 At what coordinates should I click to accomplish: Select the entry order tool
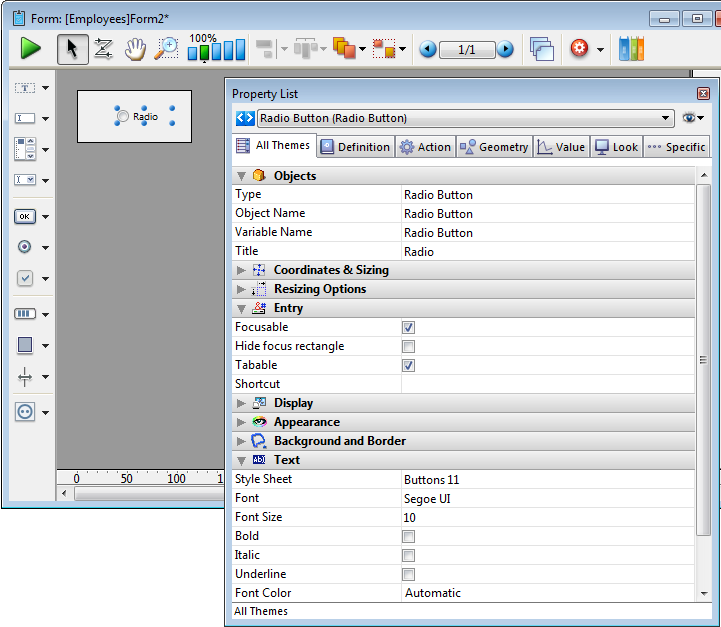[x=103, y=48]
